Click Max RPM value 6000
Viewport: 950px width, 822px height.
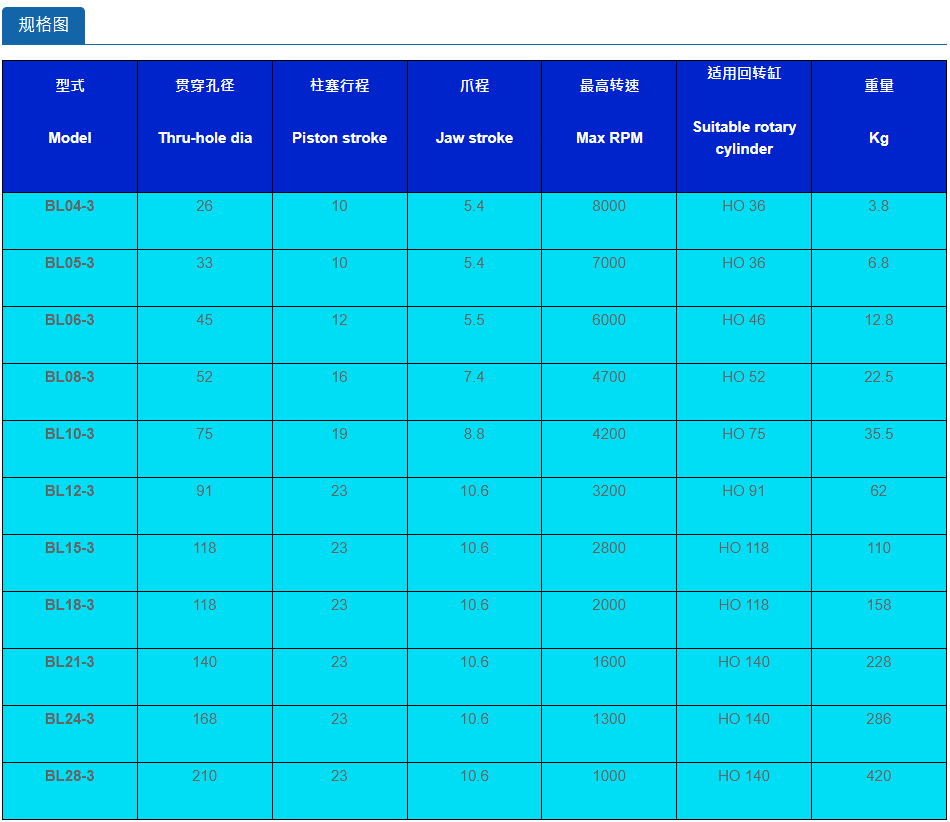(609, 320)
